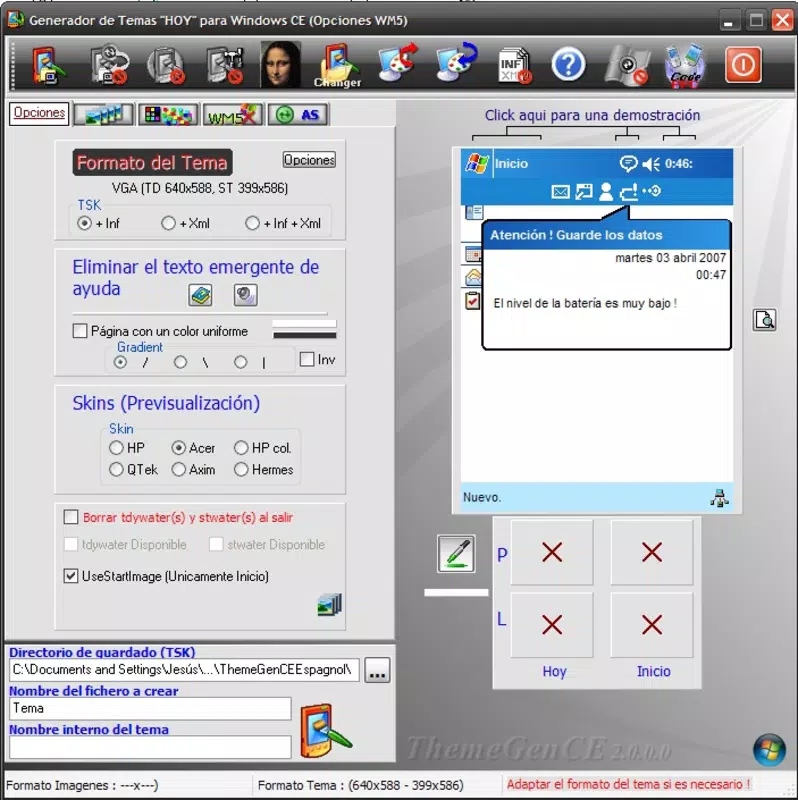Click the disabled webcam toolbar icon
798x800 pixels.
tap(627, 65)
